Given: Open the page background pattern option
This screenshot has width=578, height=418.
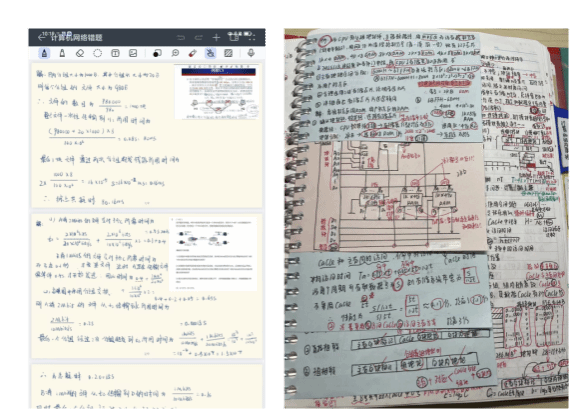Looking at the screenshot, I should pyautogui.click(x=228, y=53).
